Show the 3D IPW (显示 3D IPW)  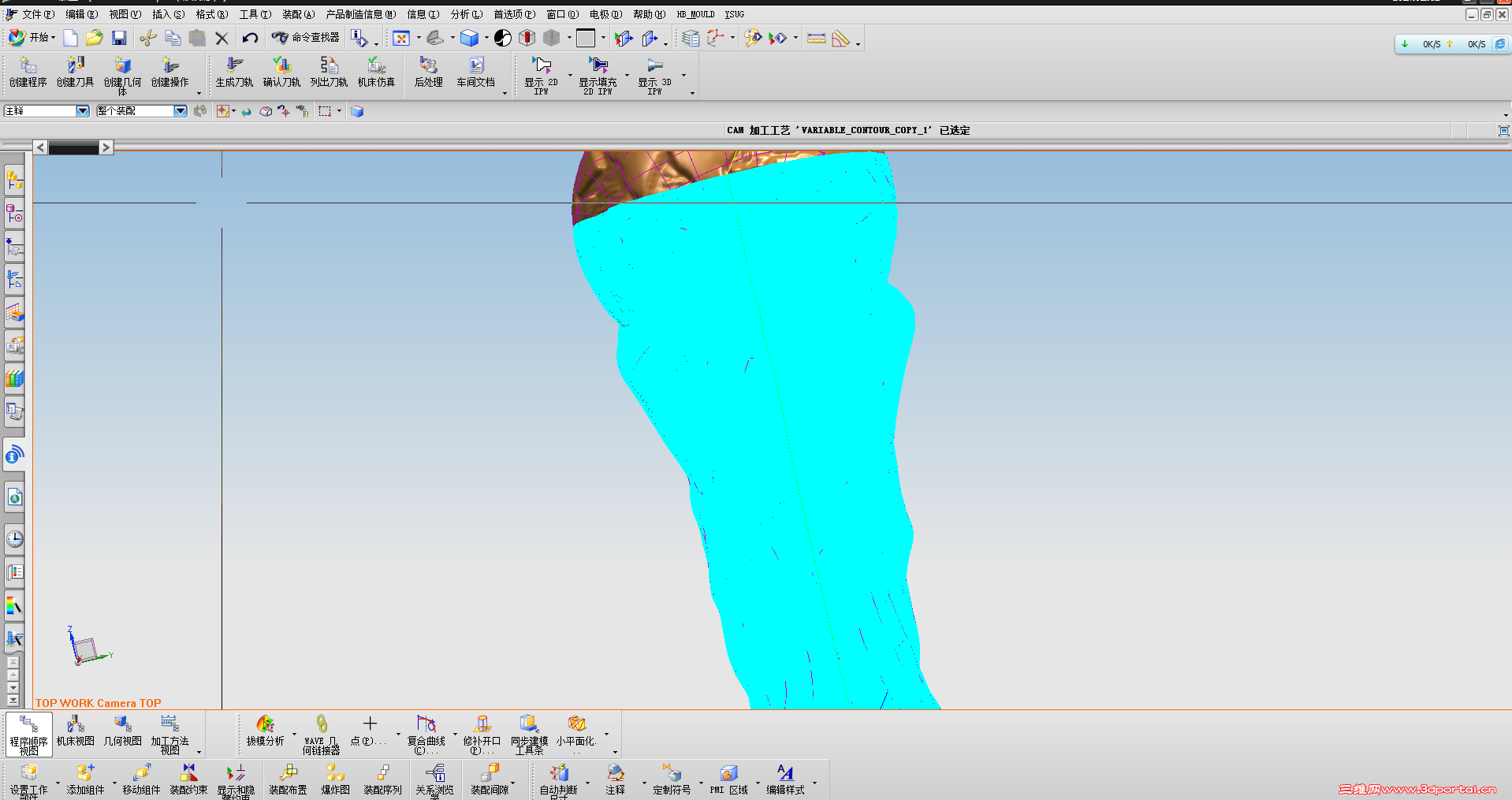(655, 76)
